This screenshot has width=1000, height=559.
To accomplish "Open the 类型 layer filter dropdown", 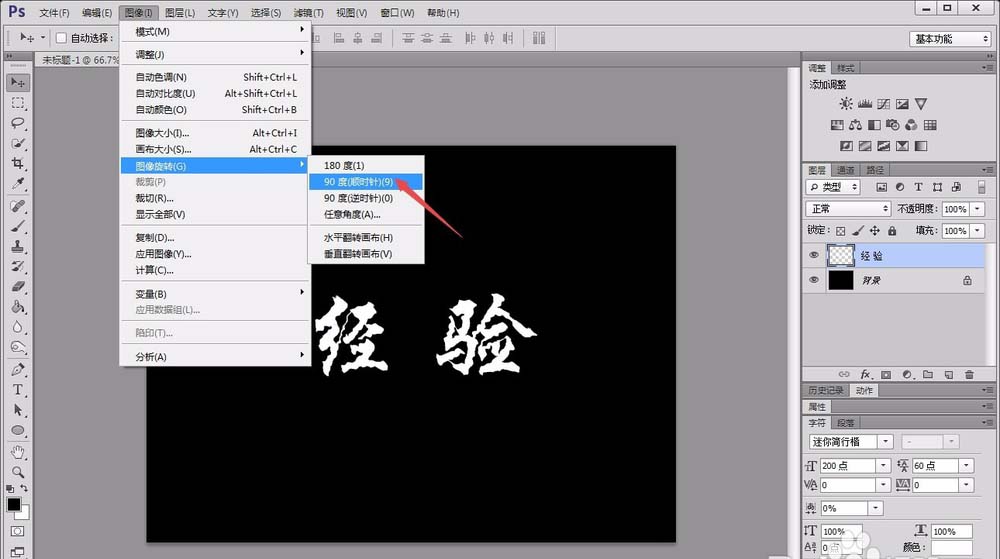I will [x=833, y=187].
